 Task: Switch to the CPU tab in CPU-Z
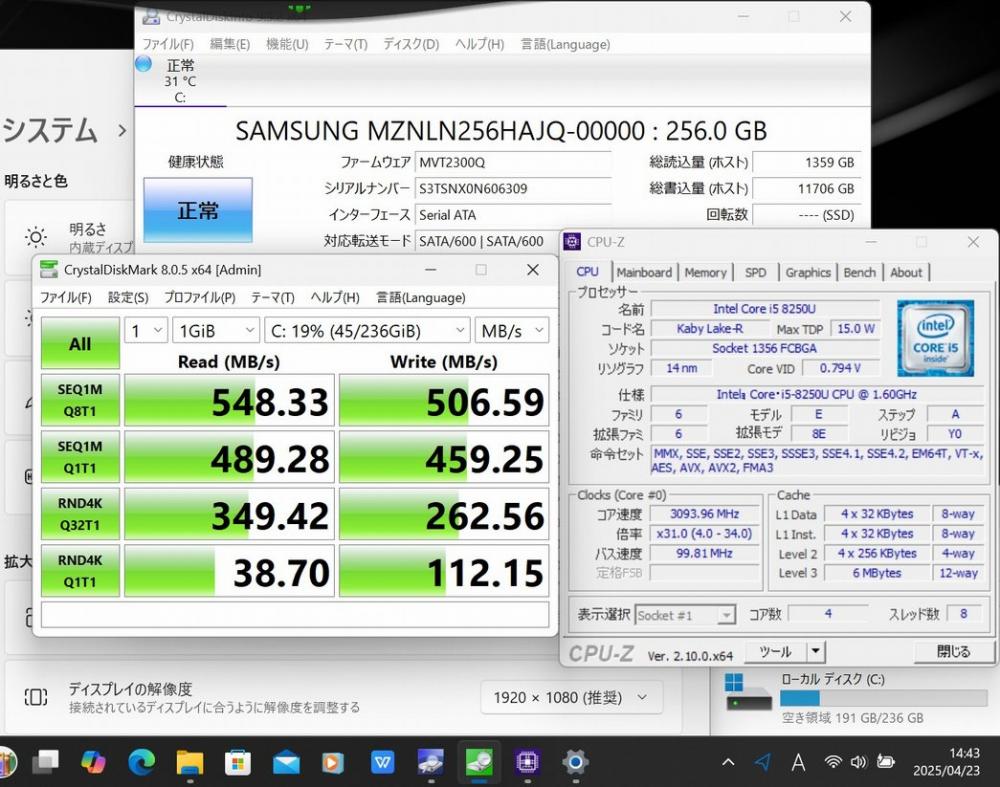[587, 272]
